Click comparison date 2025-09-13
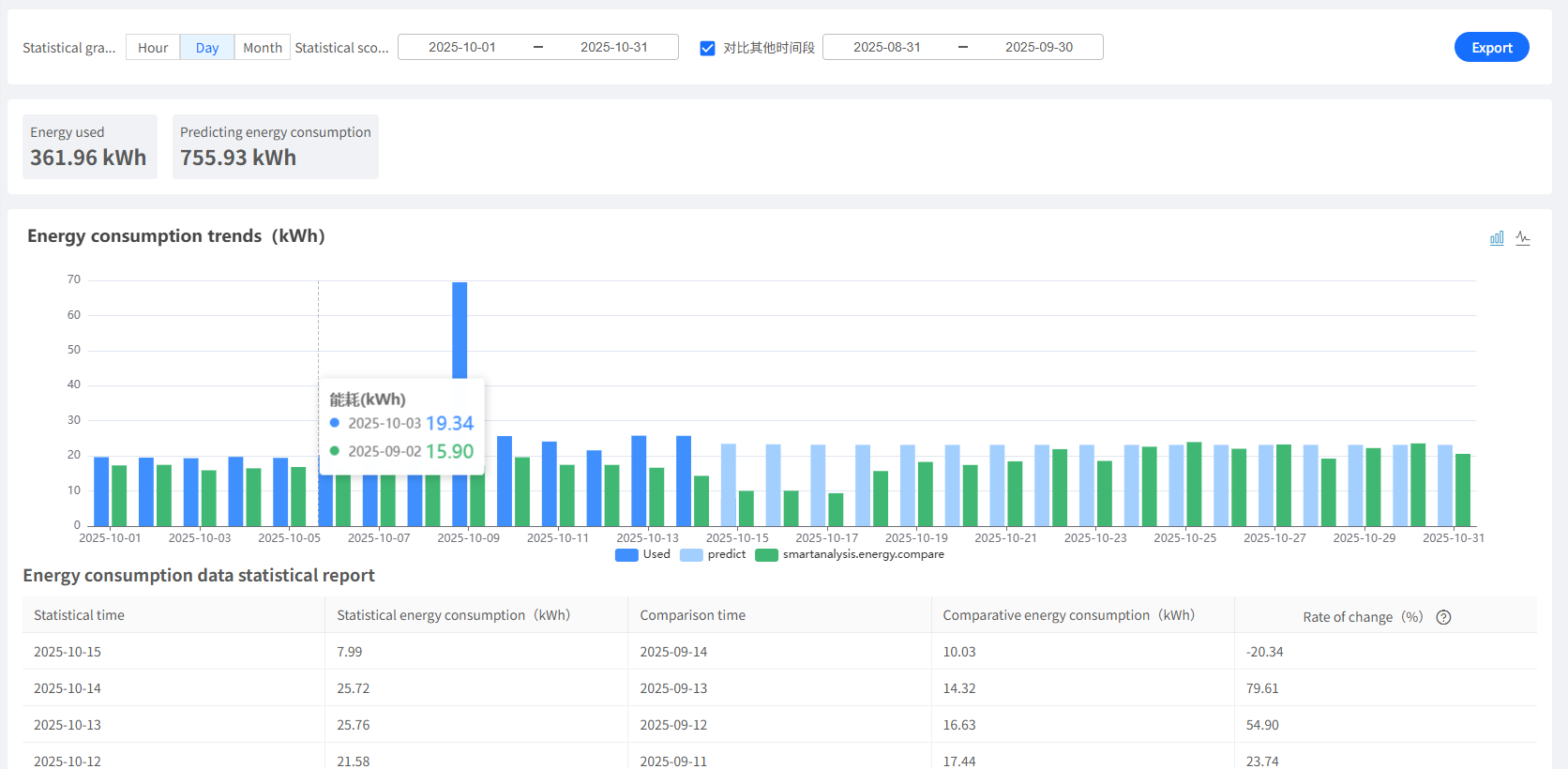The height and width of the screenshot is (769, 1568). (673, 688)
